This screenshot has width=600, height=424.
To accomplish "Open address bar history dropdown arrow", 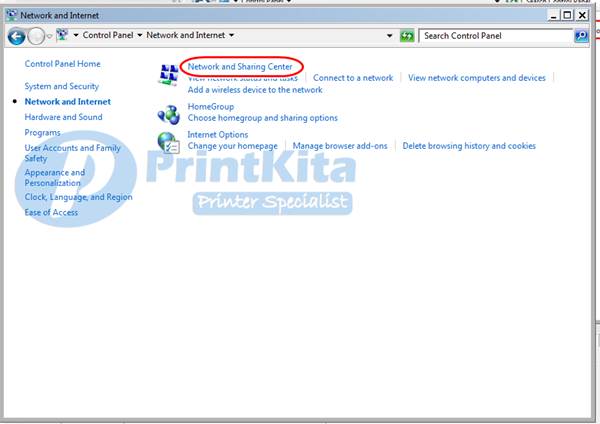I will [390, 36].
